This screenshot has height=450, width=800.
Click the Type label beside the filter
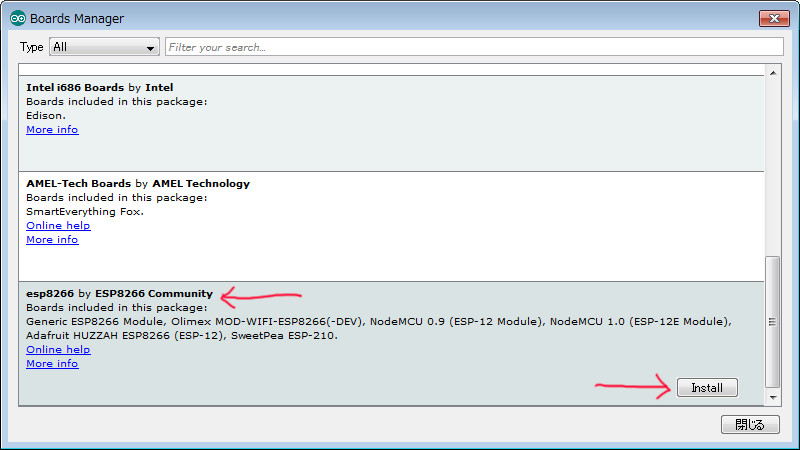(x=32, y=47)
